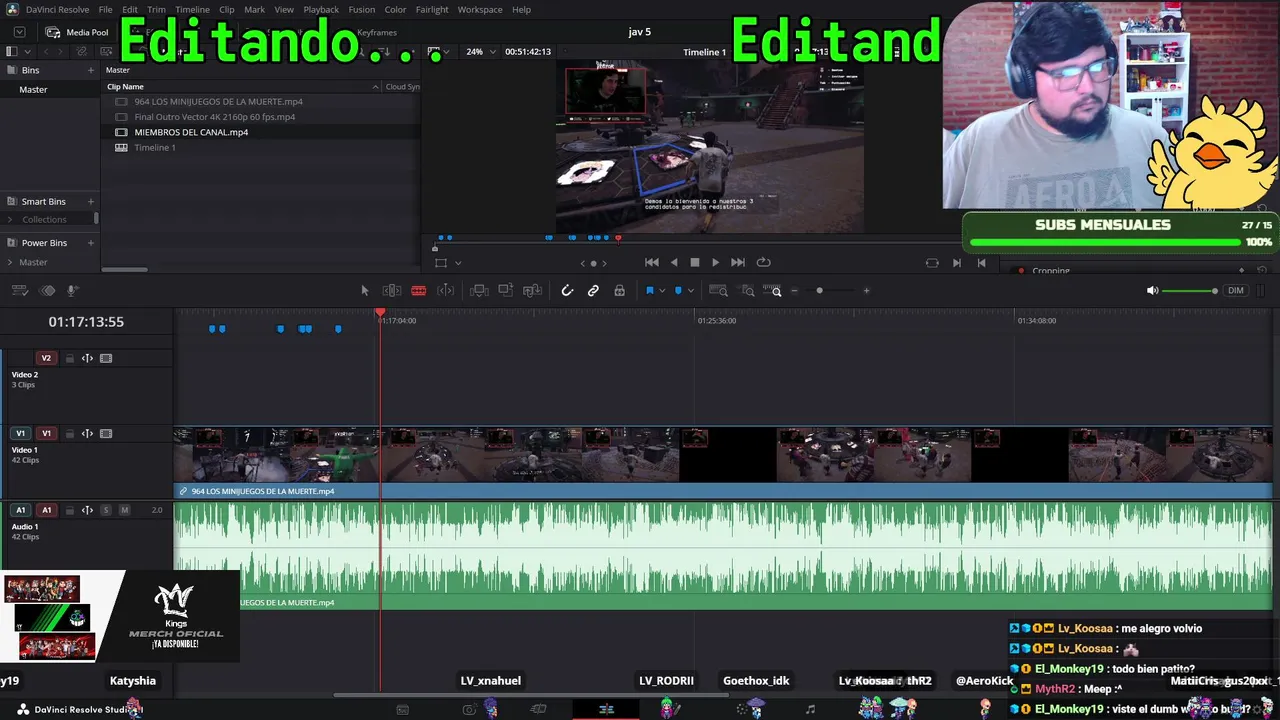Open the Fairlight menu
This screenshot has height=720, width=1280.
432,10
